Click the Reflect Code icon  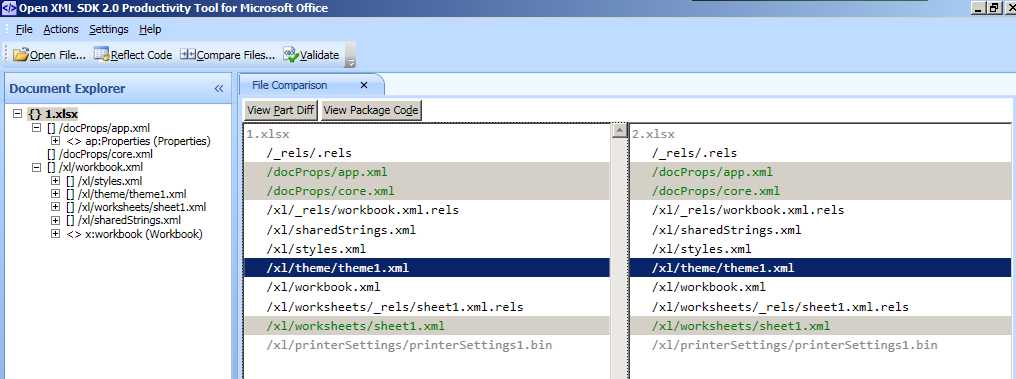tap(102, 54)
